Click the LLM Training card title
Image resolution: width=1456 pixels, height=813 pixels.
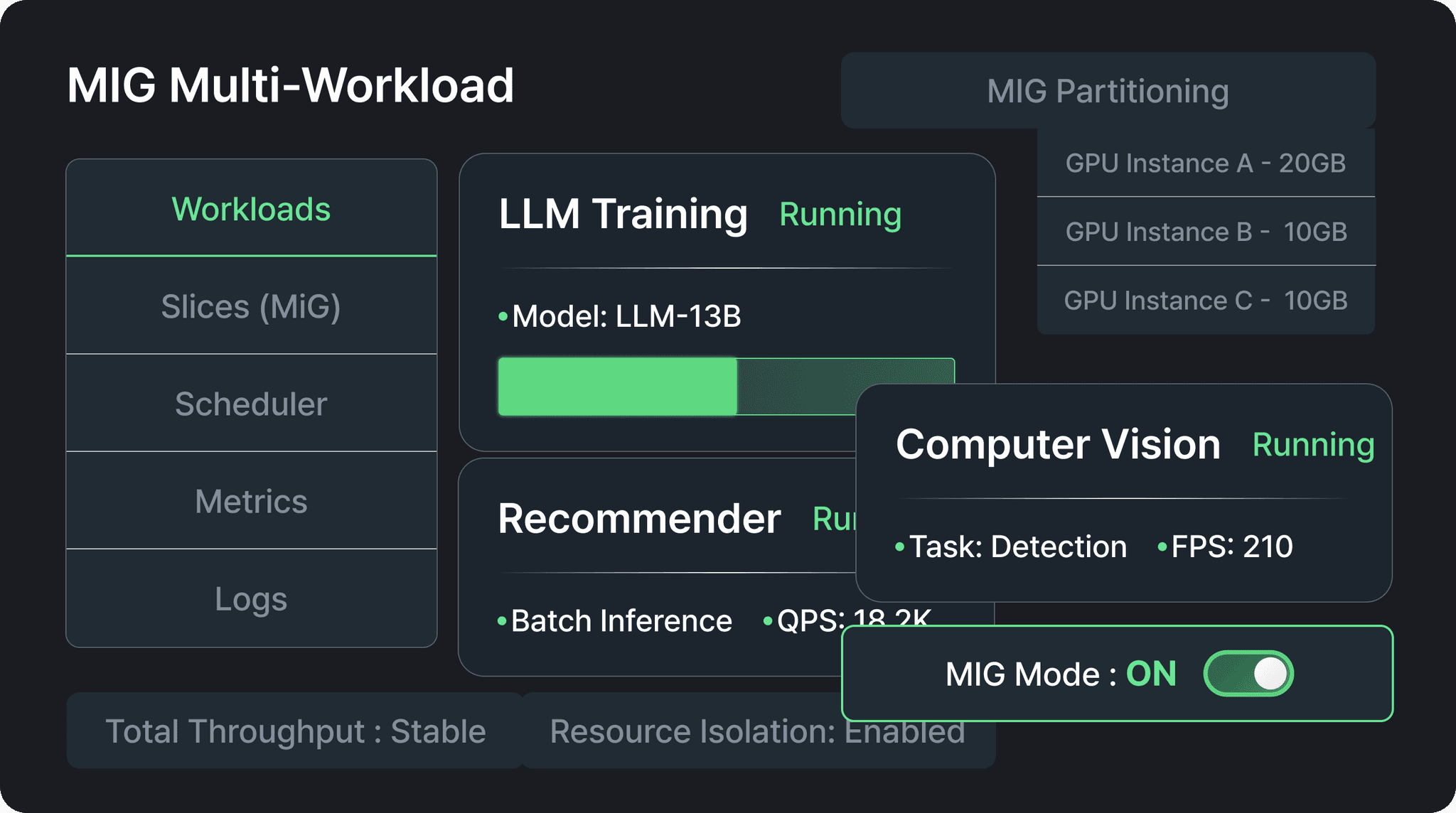623,214
